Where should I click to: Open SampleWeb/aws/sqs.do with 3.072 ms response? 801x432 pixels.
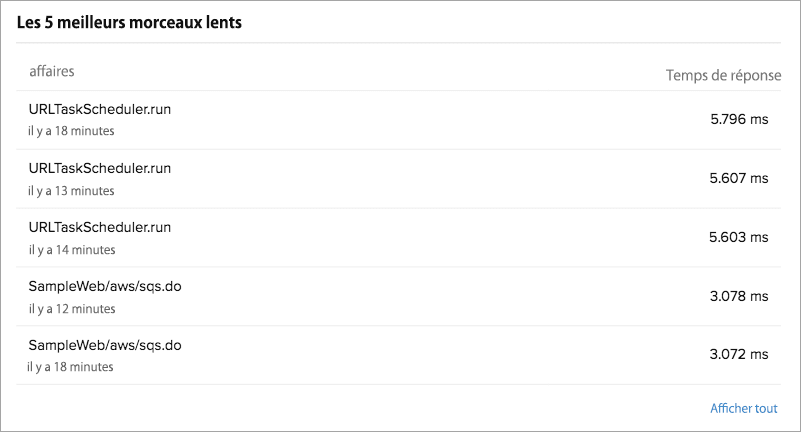click(105, 345)
